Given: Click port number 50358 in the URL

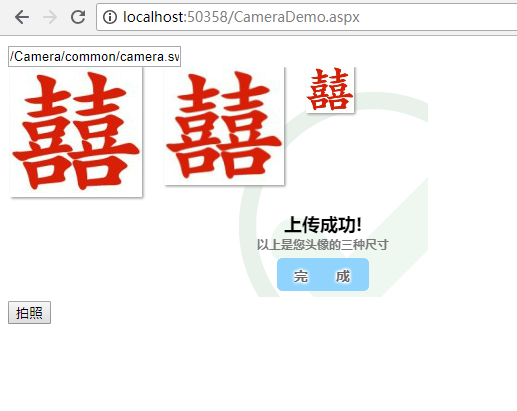Looking at the screenshot, I should pos(207,17).
